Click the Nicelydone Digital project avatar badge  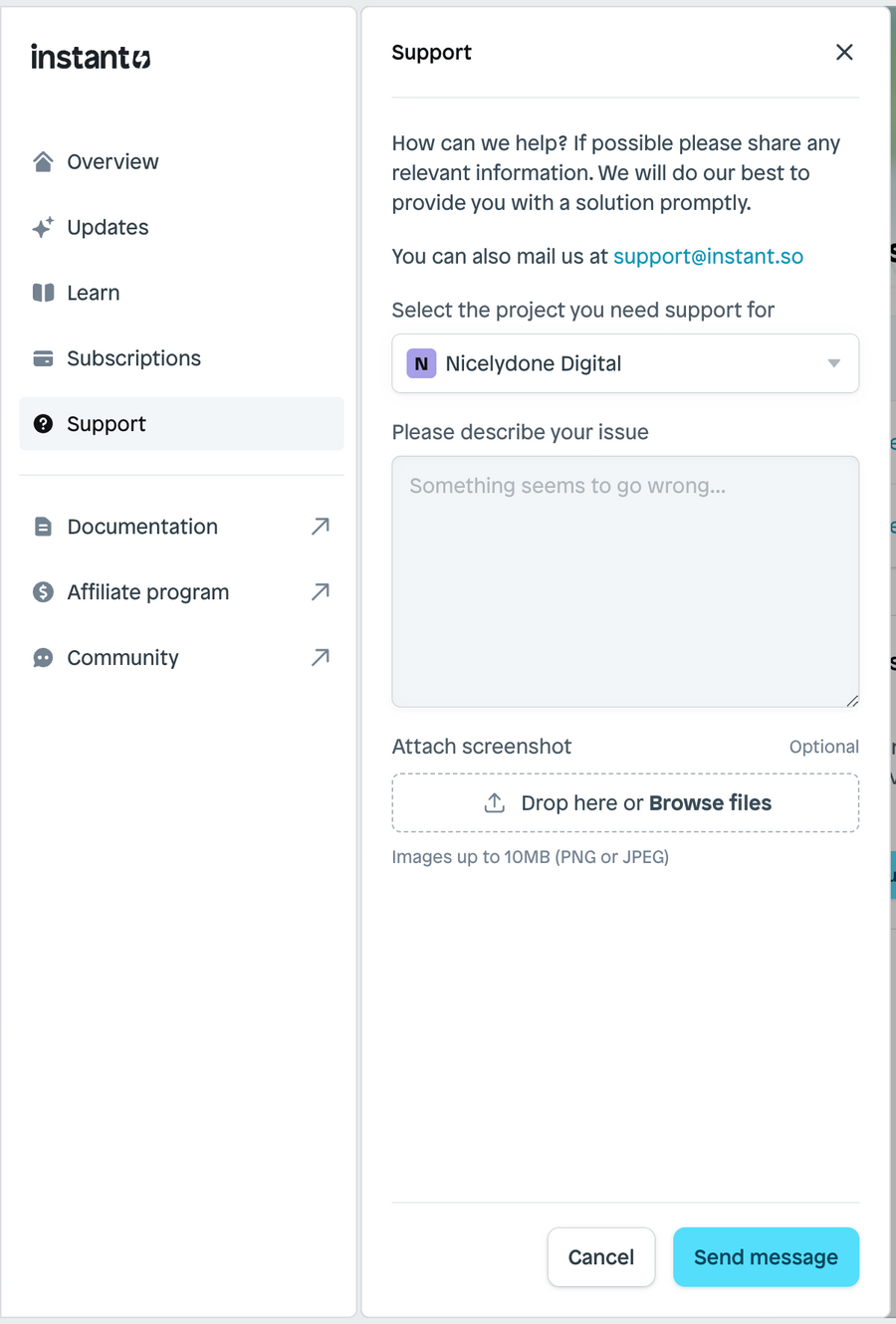click(x=421, y=363)
